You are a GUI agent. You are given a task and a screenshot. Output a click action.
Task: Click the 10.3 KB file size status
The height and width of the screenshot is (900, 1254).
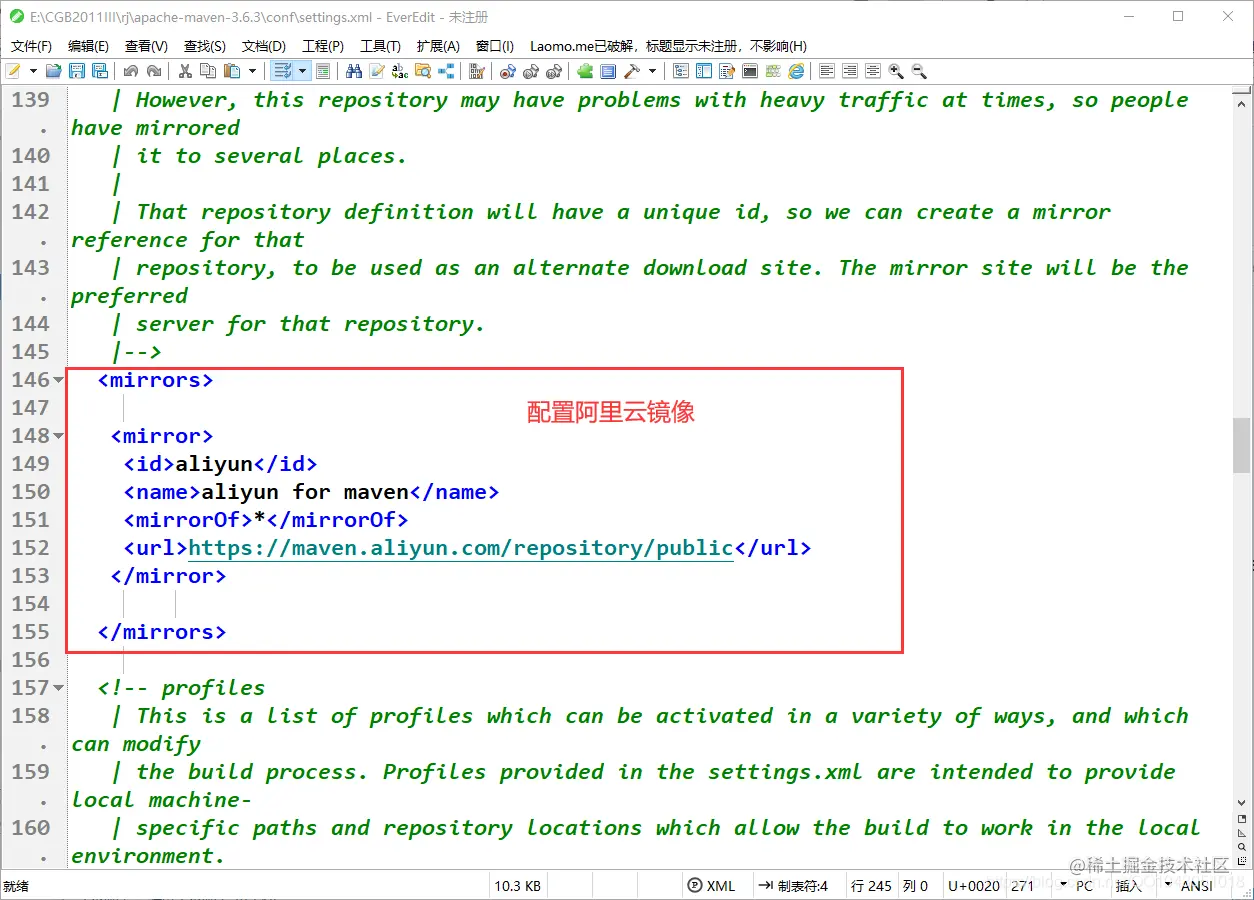[517, 886]
